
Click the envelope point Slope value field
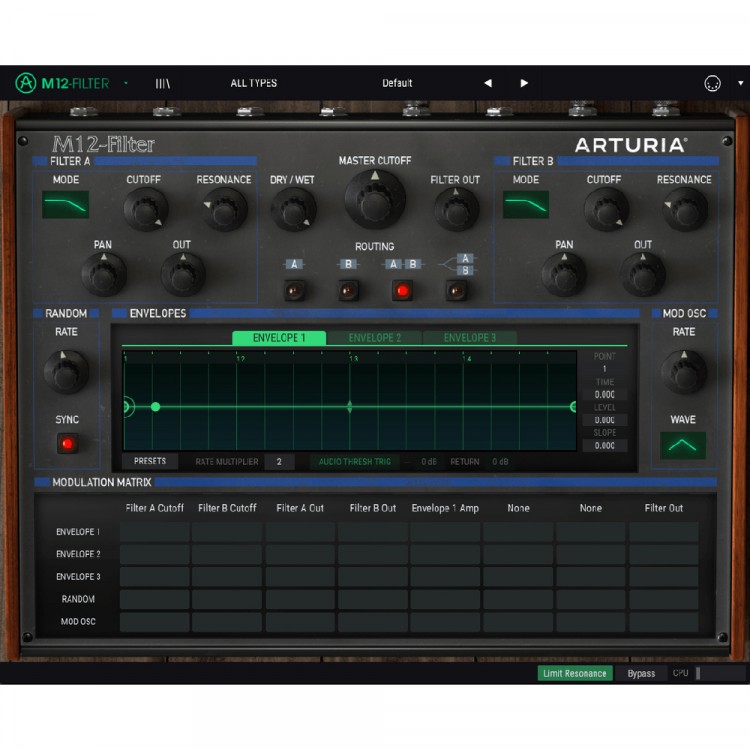pos(605,445)
